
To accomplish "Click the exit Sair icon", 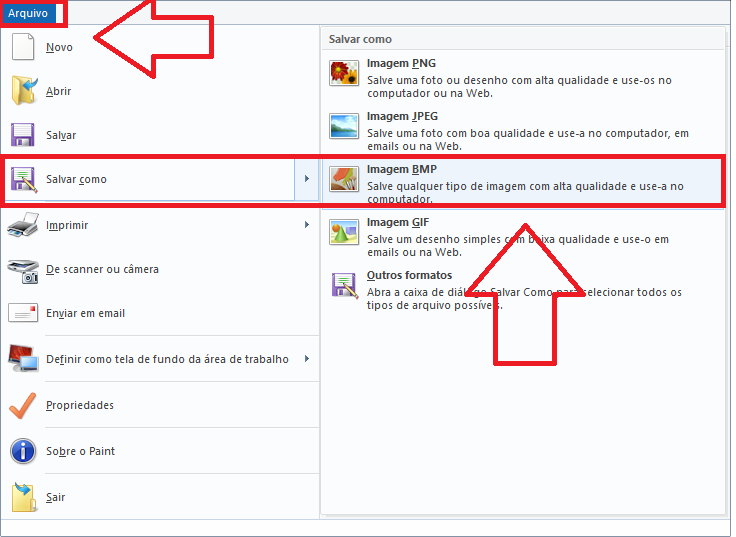I will pyautogui.click(x=24, y=497).
